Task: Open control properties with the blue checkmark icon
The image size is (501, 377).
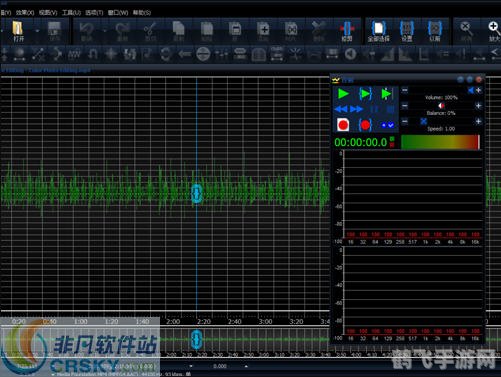Action: pos(387,125)
